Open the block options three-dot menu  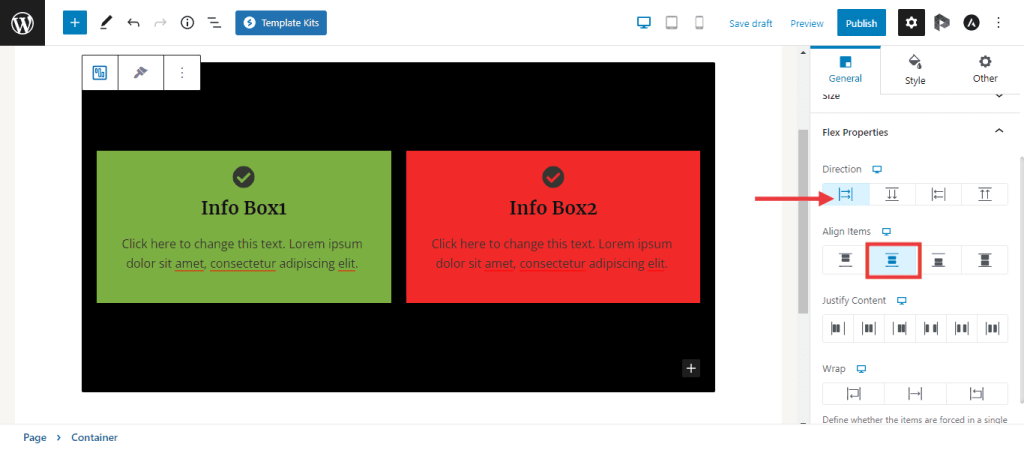tap(182, 73)
